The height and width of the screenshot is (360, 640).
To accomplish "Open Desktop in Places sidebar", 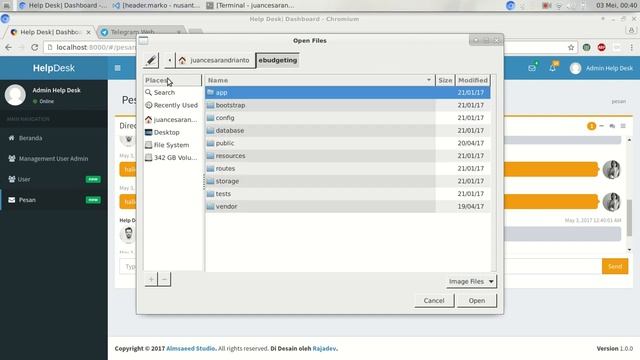I will click(x=173, y=132).
